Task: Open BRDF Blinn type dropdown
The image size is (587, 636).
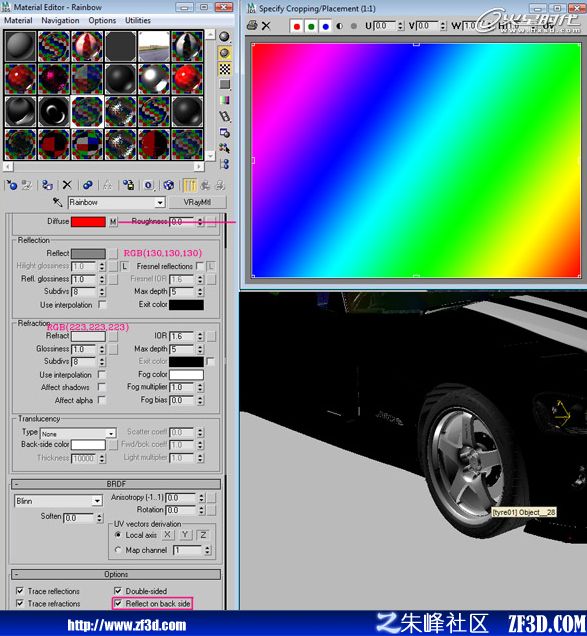Action: pos(97,501)
